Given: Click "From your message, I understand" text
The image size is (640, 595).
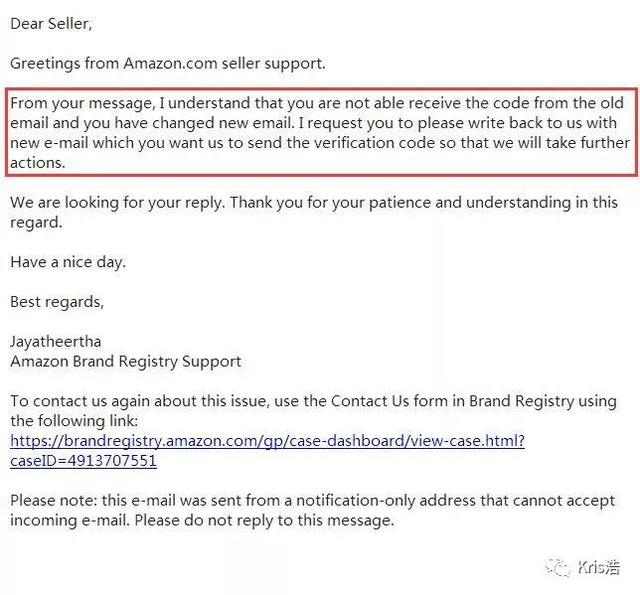Looking at the screenshot, I should tap(130, 103).
